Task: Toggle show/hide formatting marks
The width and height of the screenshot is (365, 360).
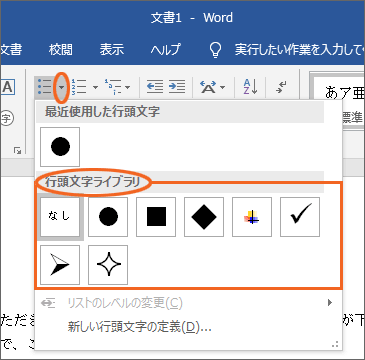Action: pos(281,87)
